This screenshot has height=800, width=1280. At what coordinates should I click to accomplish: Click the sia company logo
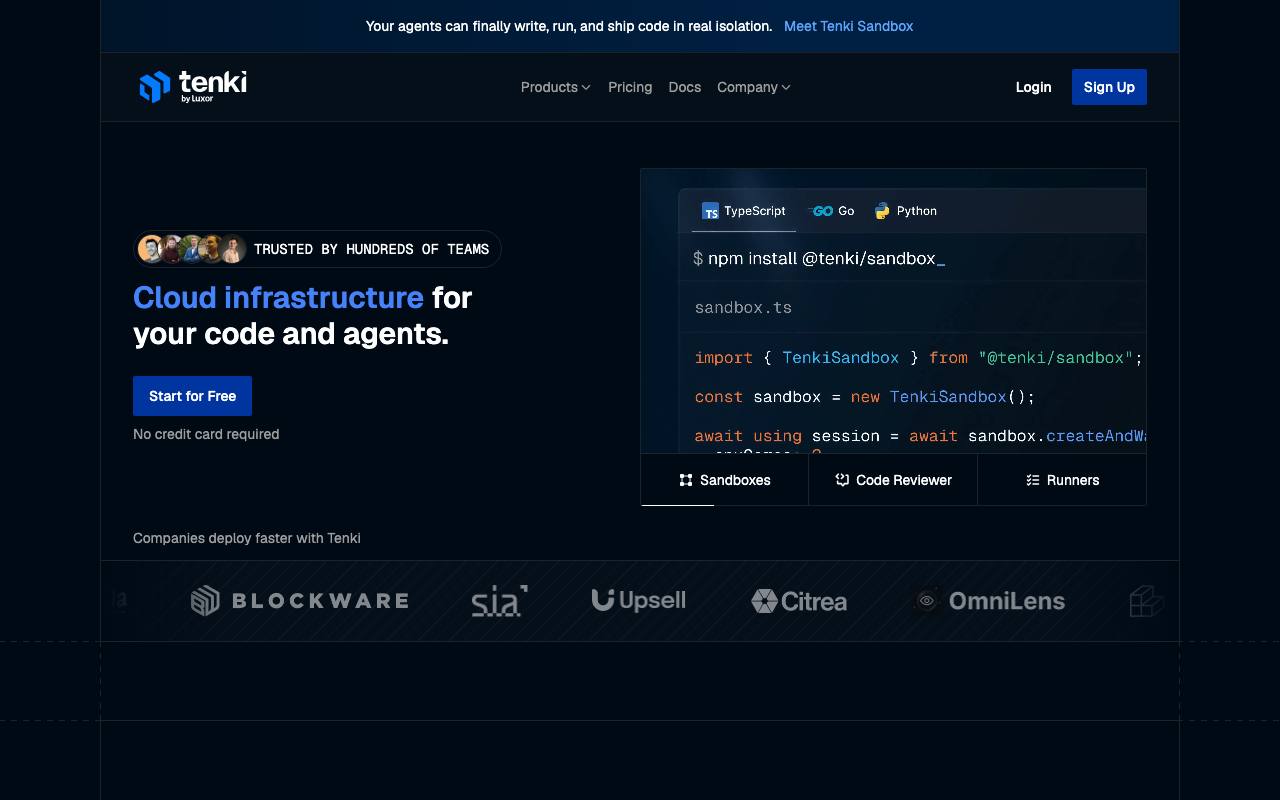point(499,601)
